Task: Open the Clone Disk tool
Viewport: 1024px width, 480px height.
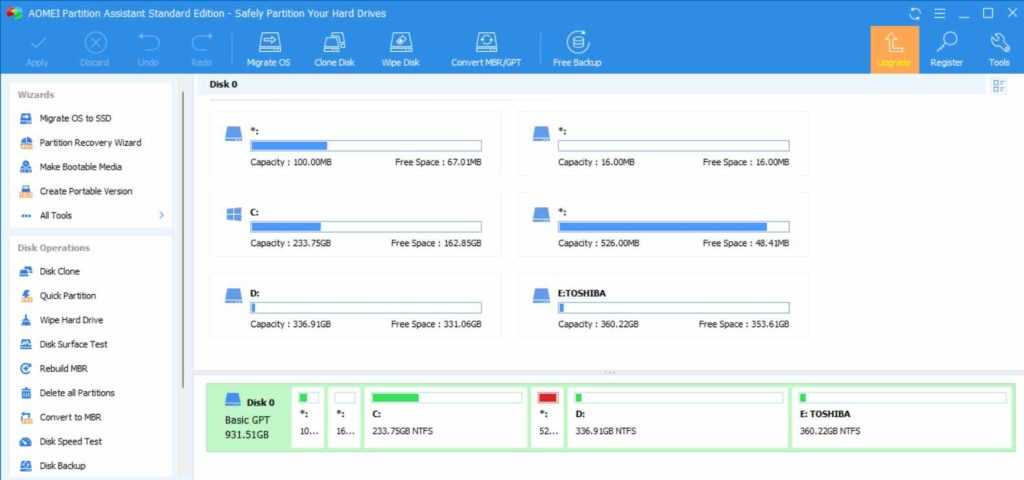Action: click(x=334, y=49)
